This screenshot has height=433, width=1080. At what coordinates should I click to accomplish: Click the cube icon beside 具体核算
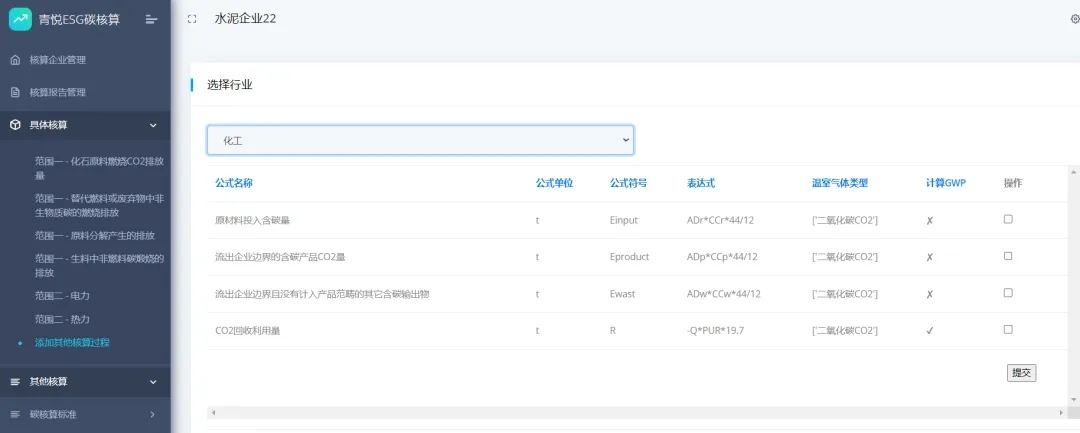click(15, 125)
